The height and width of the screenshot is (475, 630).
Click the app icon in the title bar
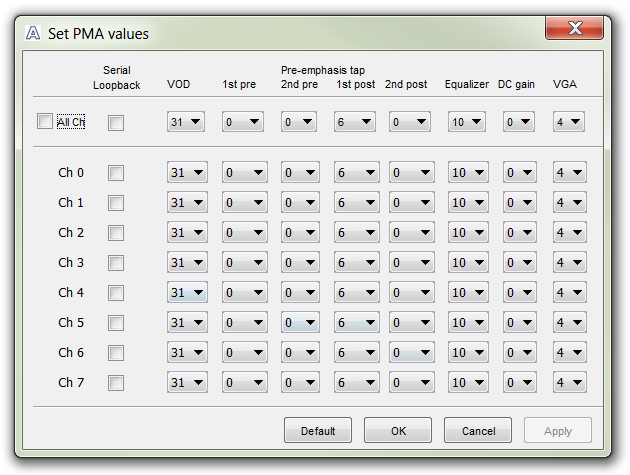coord(33,33)
